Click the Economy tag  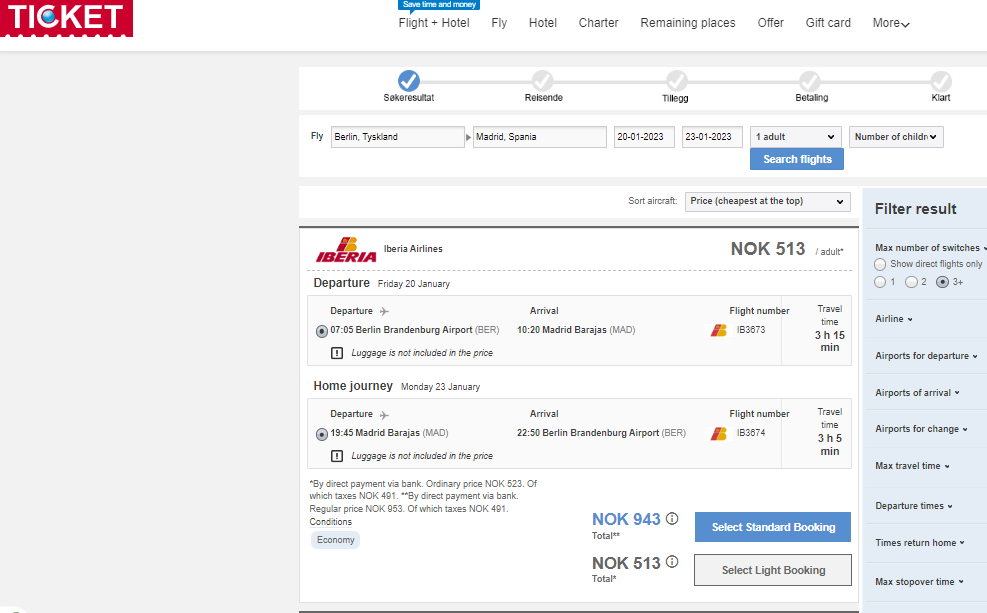click(336, 540)
